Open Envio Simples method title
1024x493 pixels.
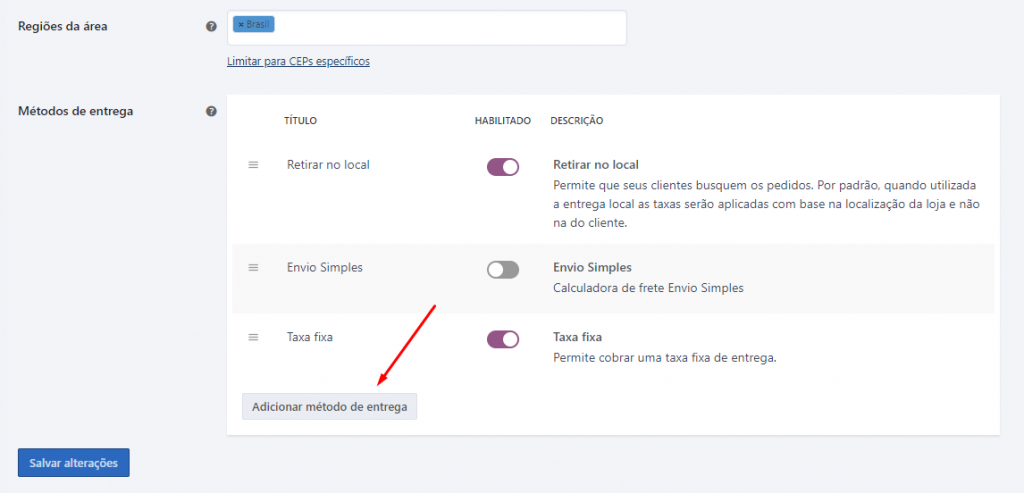pos(325,267)
